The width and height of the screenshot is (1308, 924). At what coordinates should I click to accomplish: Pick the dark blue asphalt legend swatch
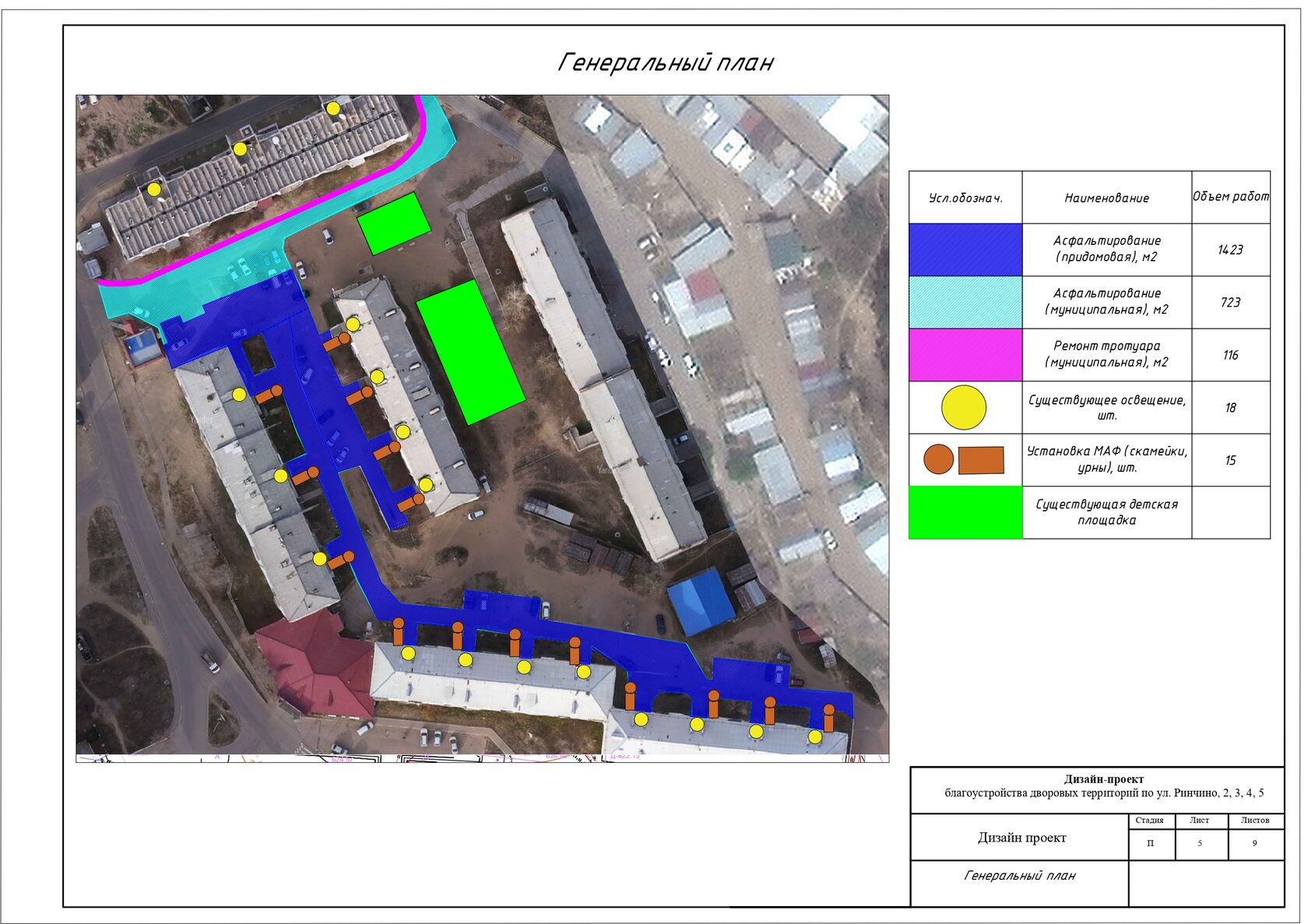coord(965,250)
